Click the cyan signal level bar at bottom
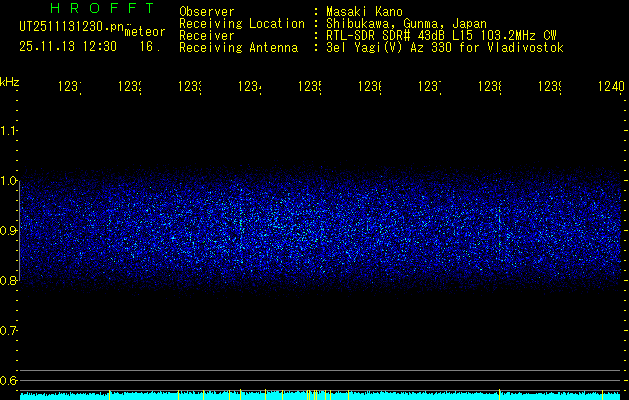629x400 pixels. click(320, 396)
